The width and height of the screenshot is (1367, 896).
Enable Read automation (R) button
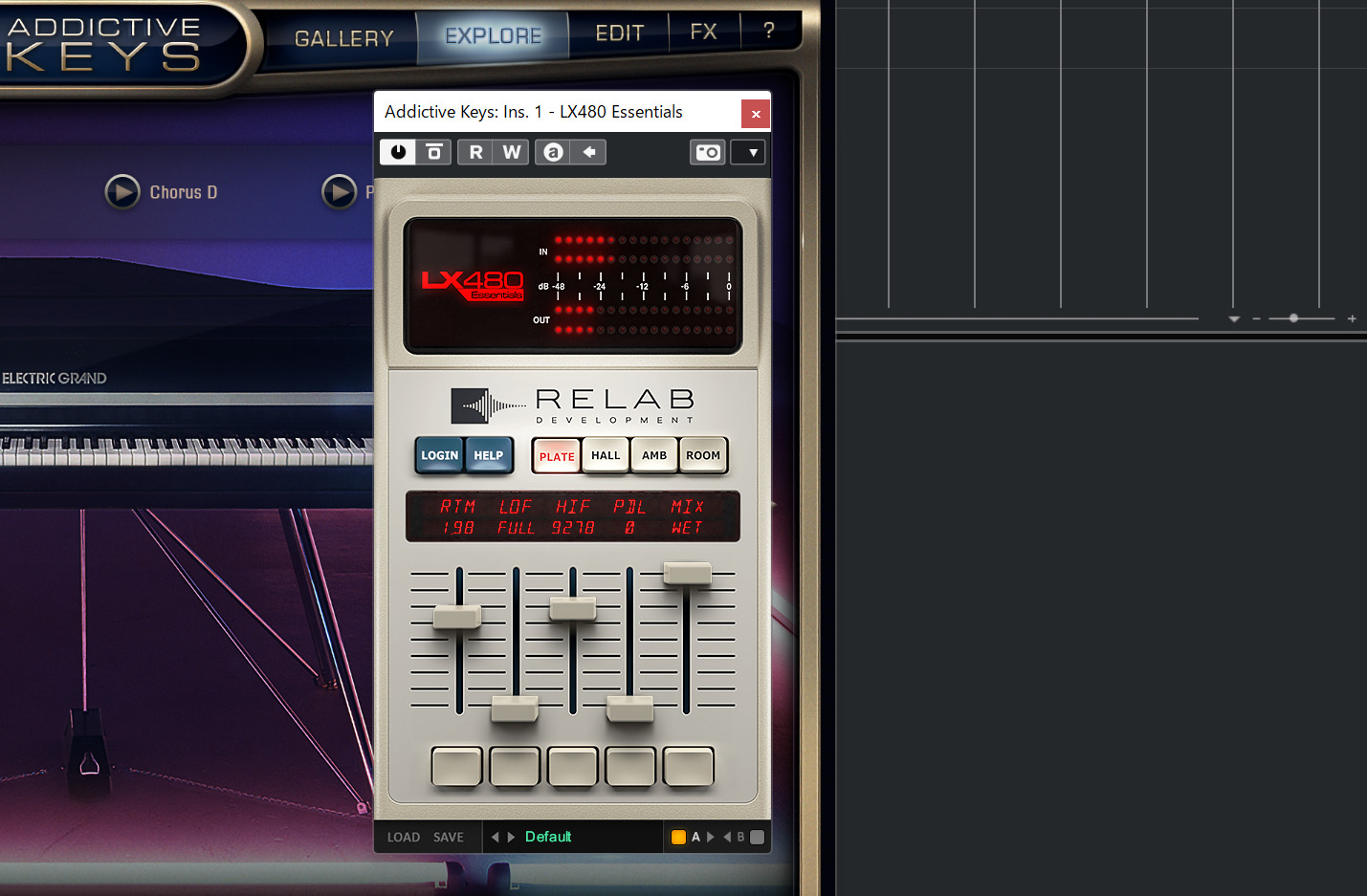coord(475,152)
